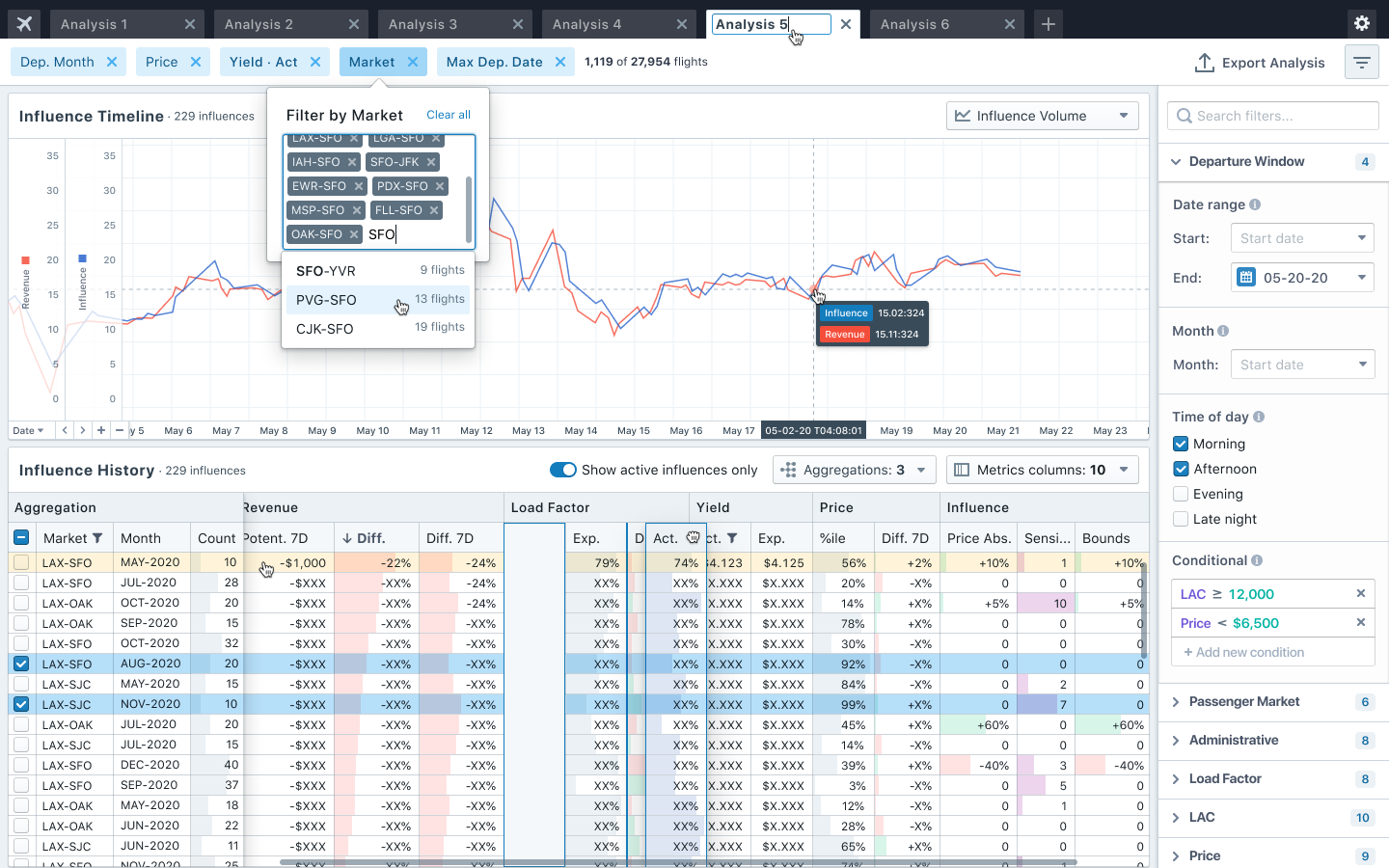This screenshot has height=868, width=1389.
Task: Remove the EWR-SFO market tag
Action: (x=359, y=186)
